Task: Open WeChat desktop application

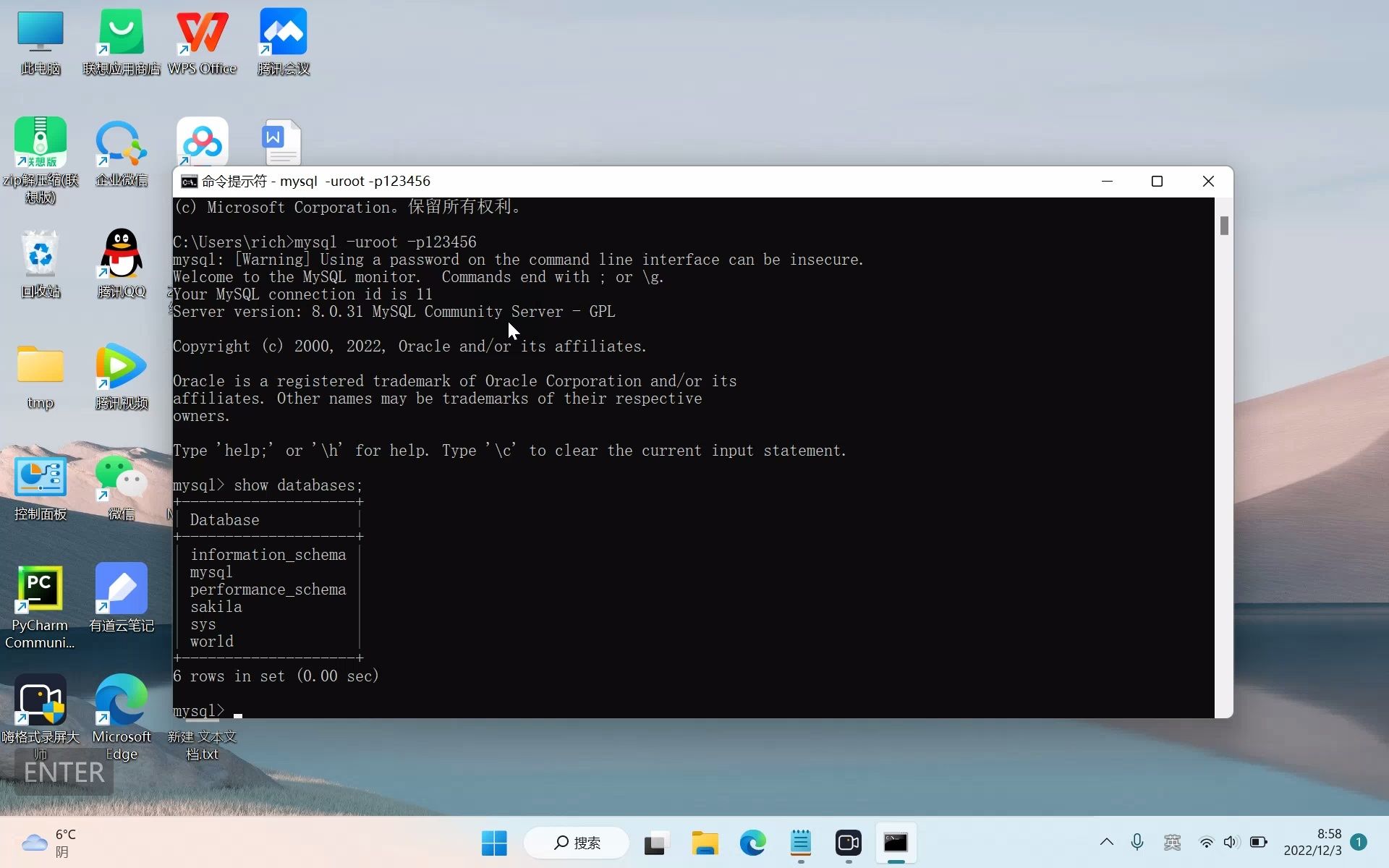Action: pos(120,485)
